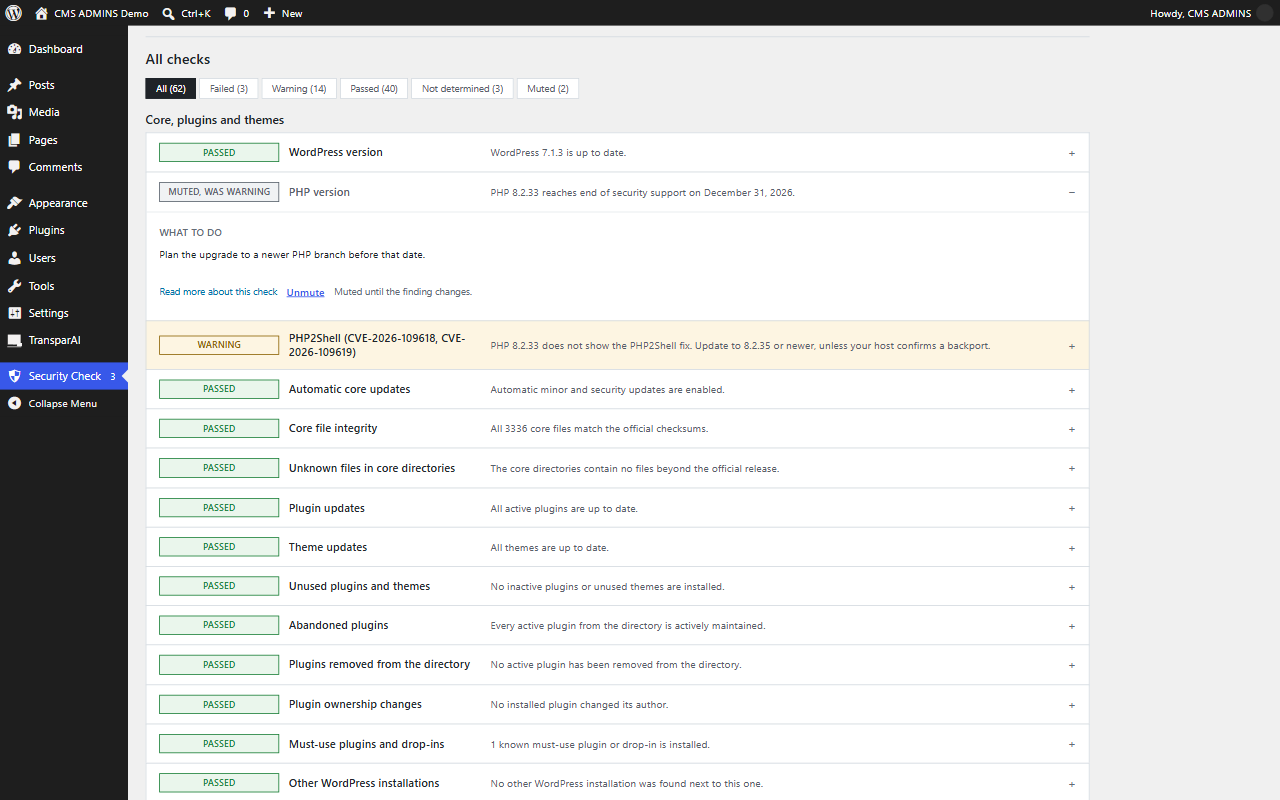Open the CMS ADMINS Demo site link

[101, 13]
